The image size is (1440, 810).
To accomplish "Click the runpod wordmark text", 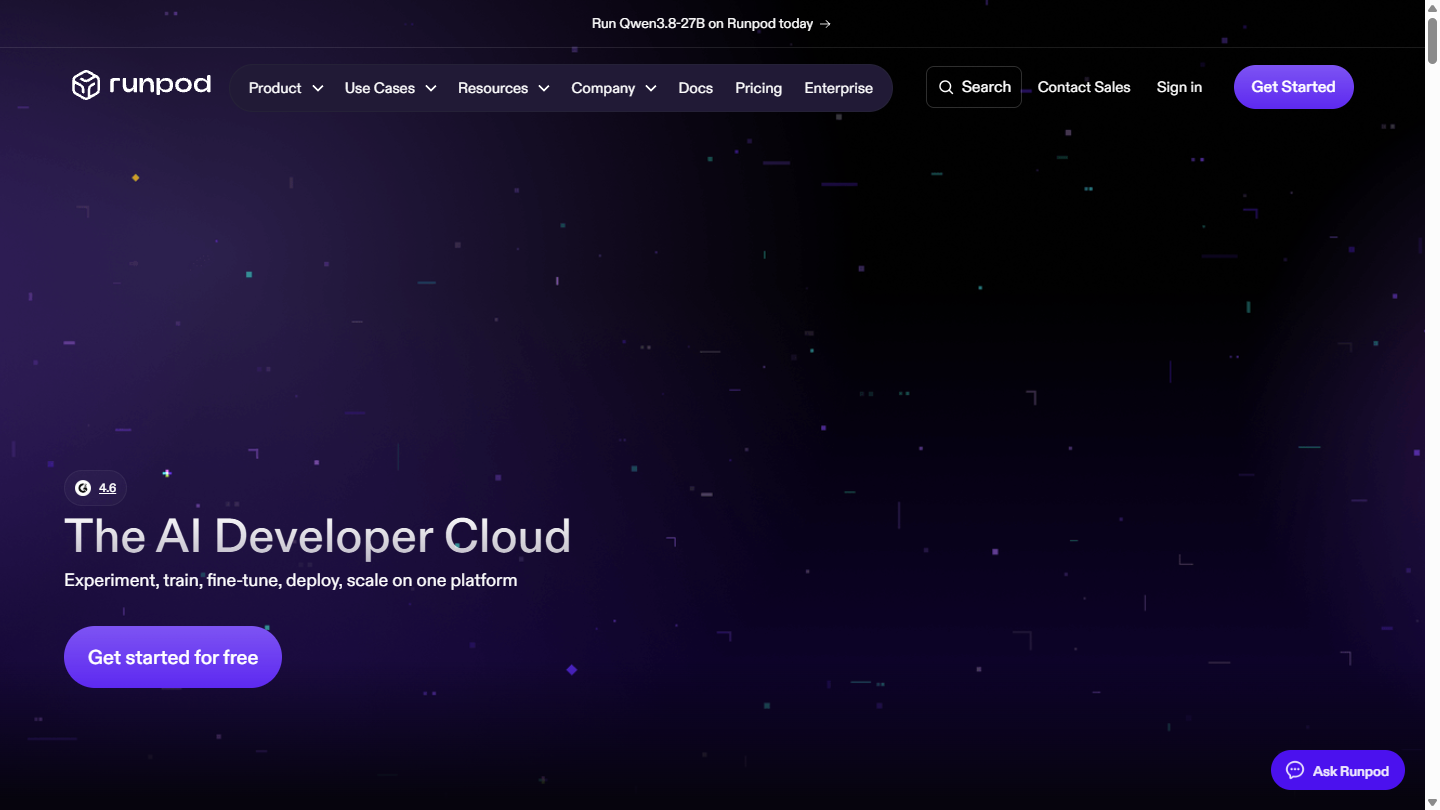I will click(x=160, y=85).
